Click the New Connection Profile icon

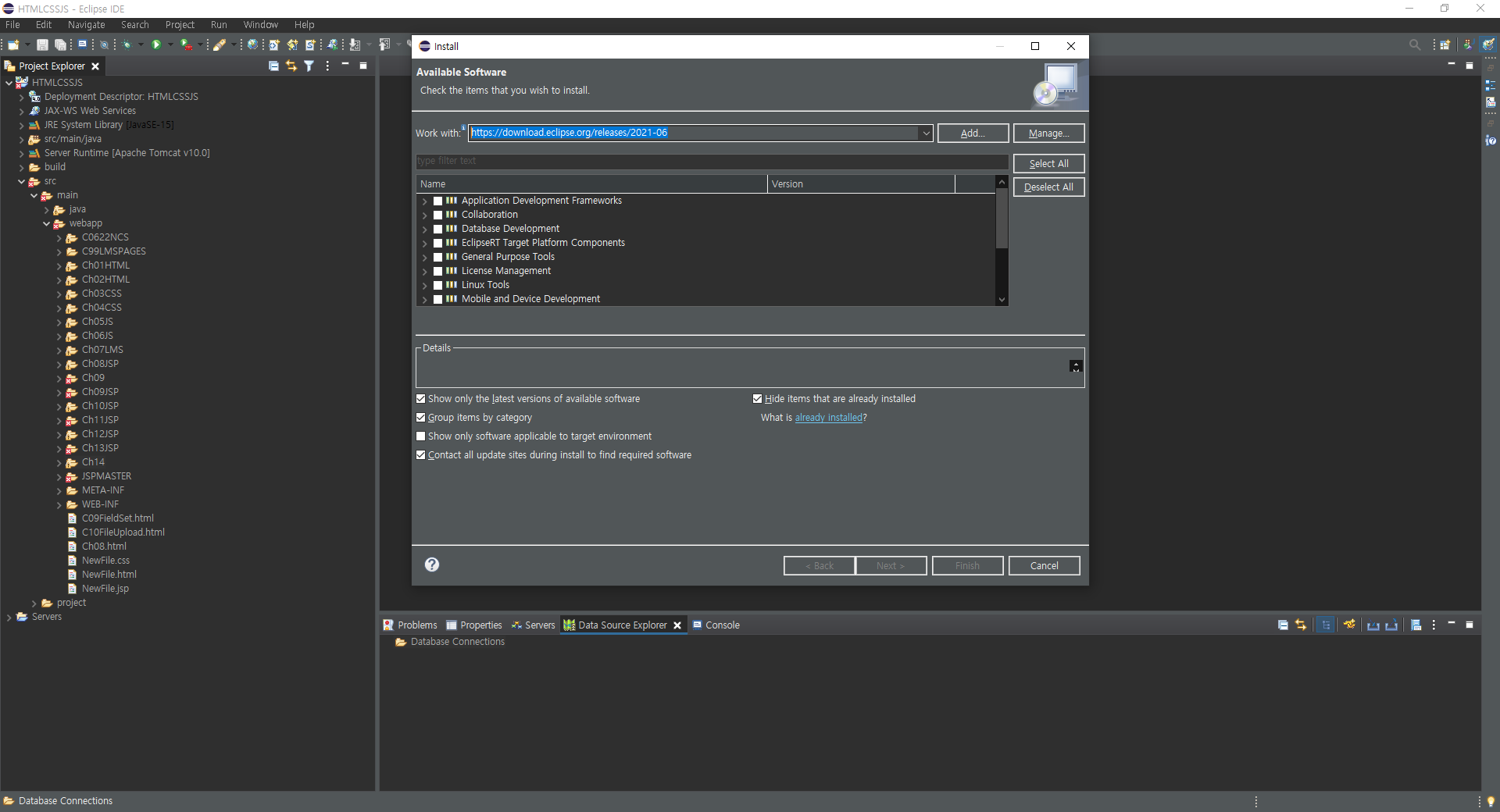[x=1349, y=625]
